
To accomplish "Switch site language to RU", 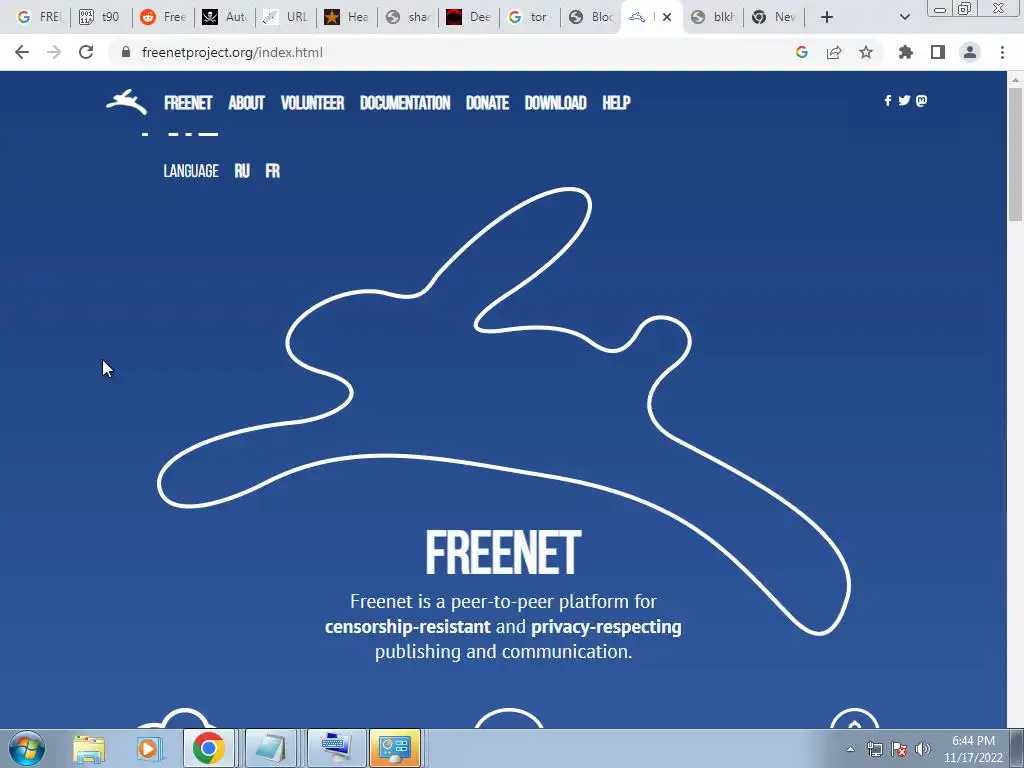I will coord(242,171).
